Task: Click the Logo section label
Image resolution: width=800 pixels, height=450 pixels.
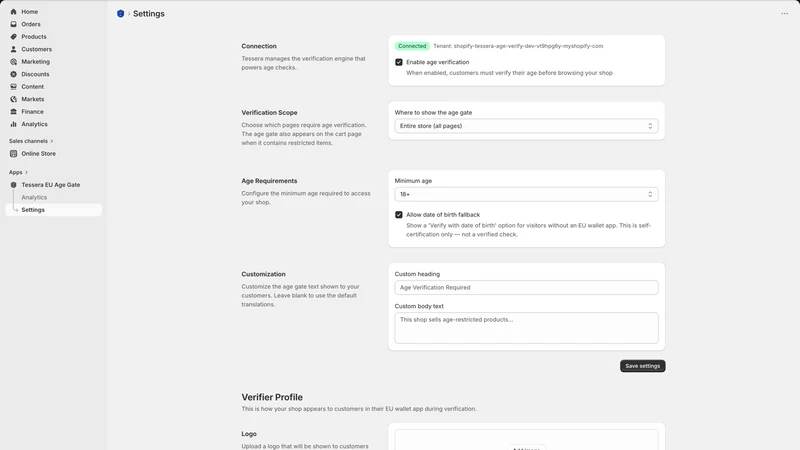Action: pos(249,434)
